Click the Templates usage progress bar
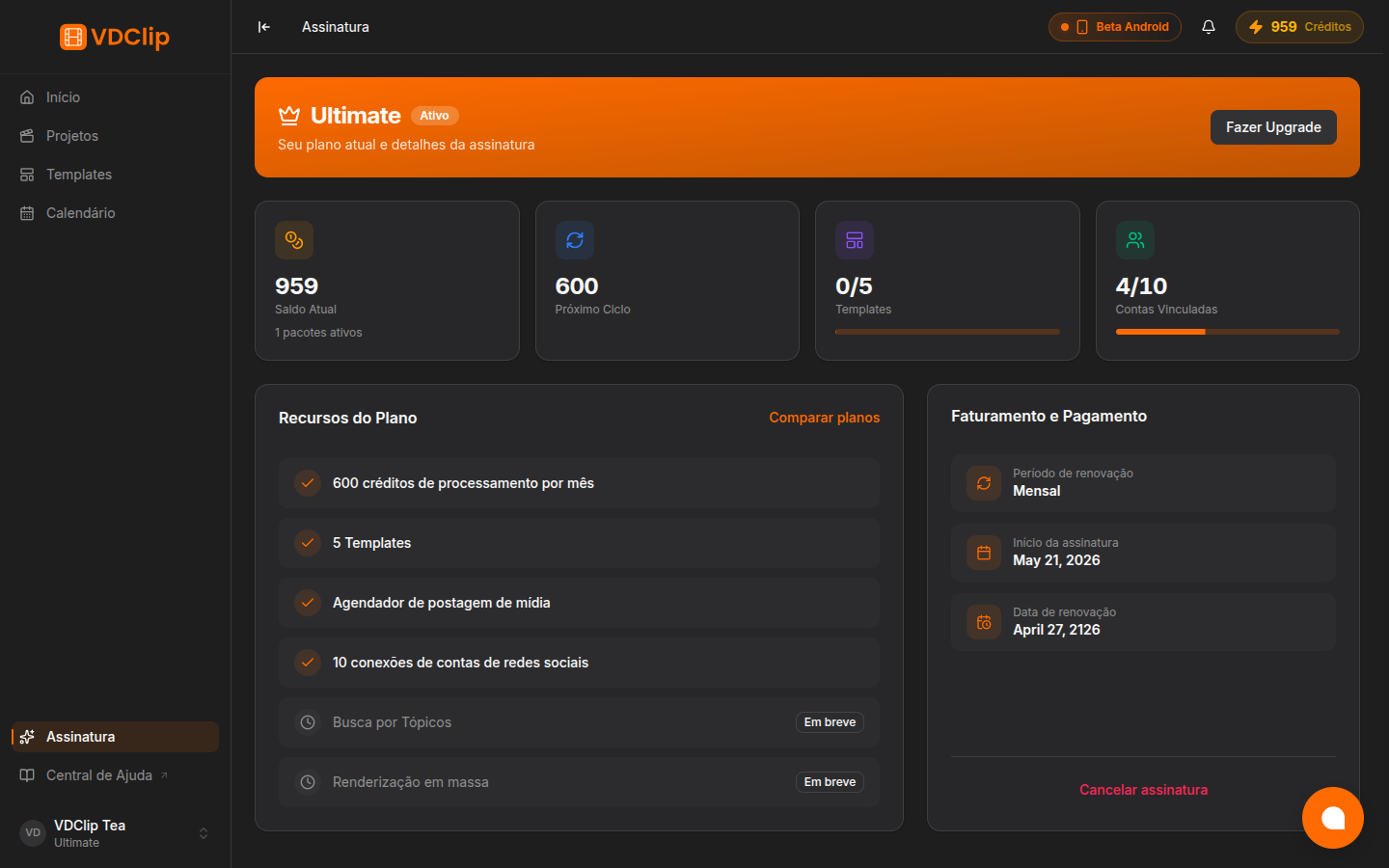 pos(947,332)
